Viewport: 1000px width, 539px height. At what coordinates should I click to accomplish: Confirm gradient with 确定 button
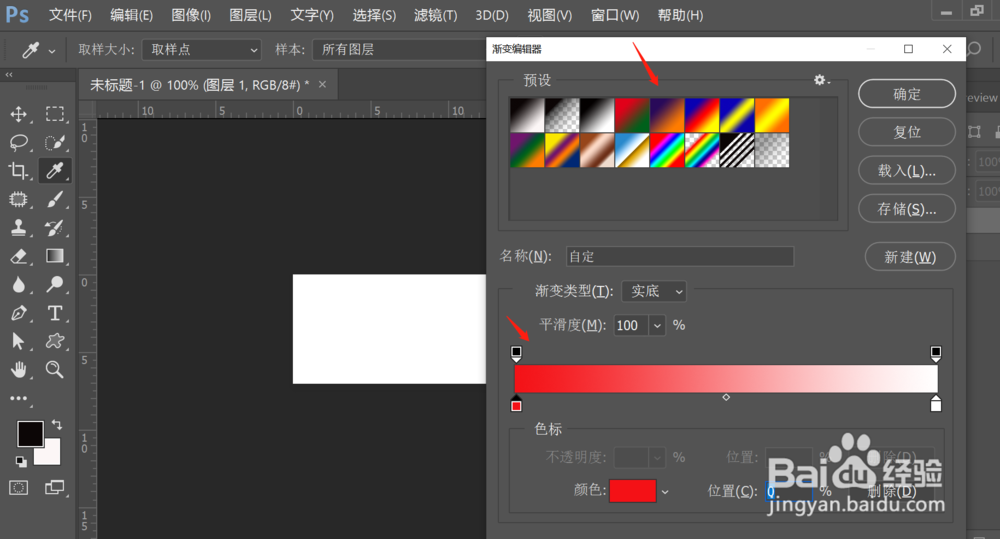click(907, 94)
